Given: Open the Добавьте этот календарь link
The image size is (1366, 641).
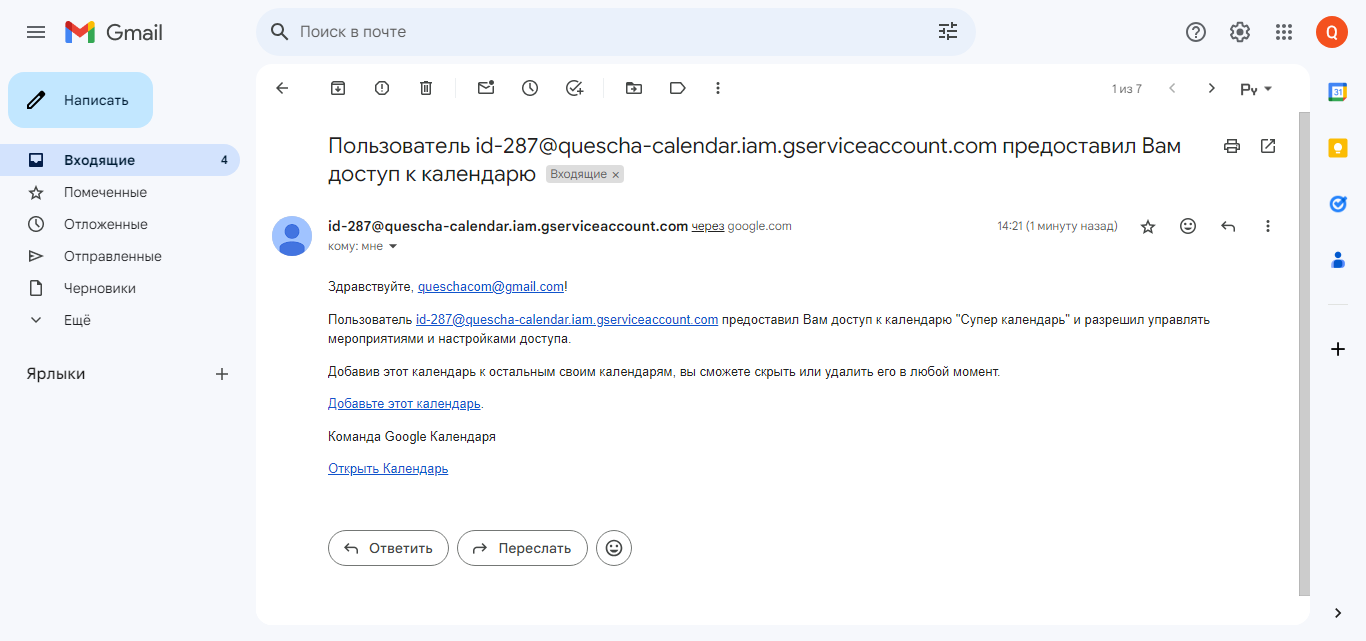Looking at the screenshot, I should click(x=404, y=404).
